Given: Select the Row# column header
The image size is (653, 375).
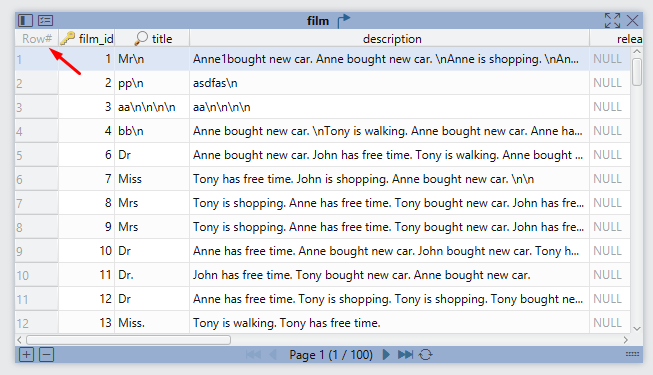Looking at the screenshot, I should (37, 39).
